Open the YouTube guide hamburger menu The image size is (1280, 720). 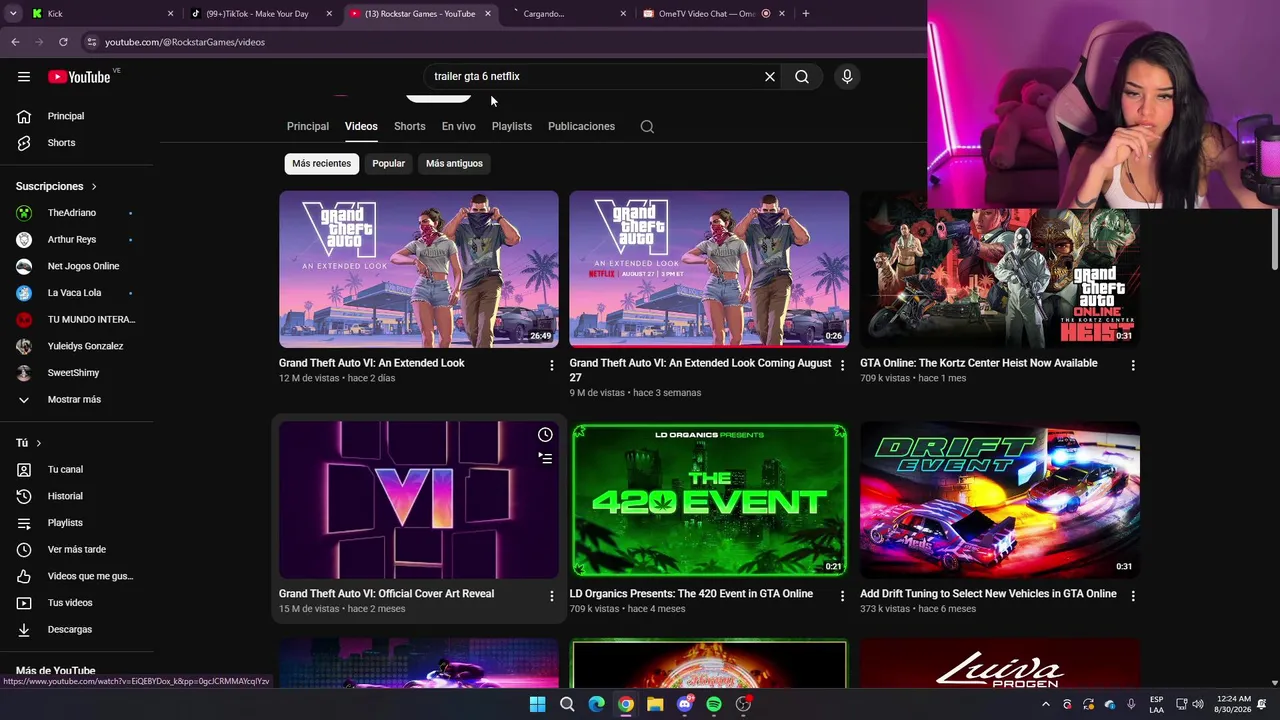(x=24, y=77)
